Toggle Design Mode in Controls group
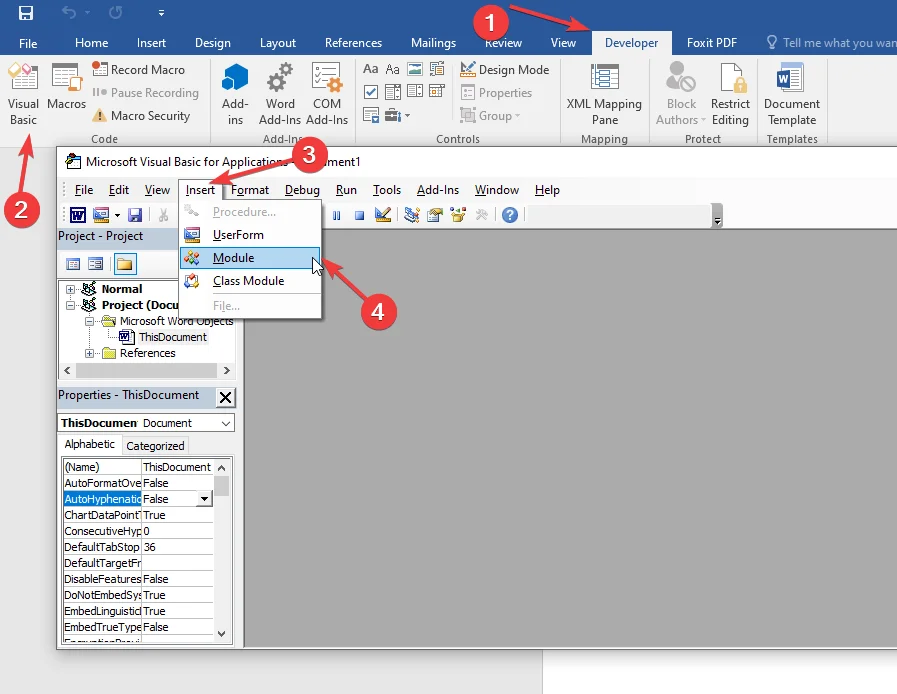This screenshot has height=694, width=897. click(505, 70)
